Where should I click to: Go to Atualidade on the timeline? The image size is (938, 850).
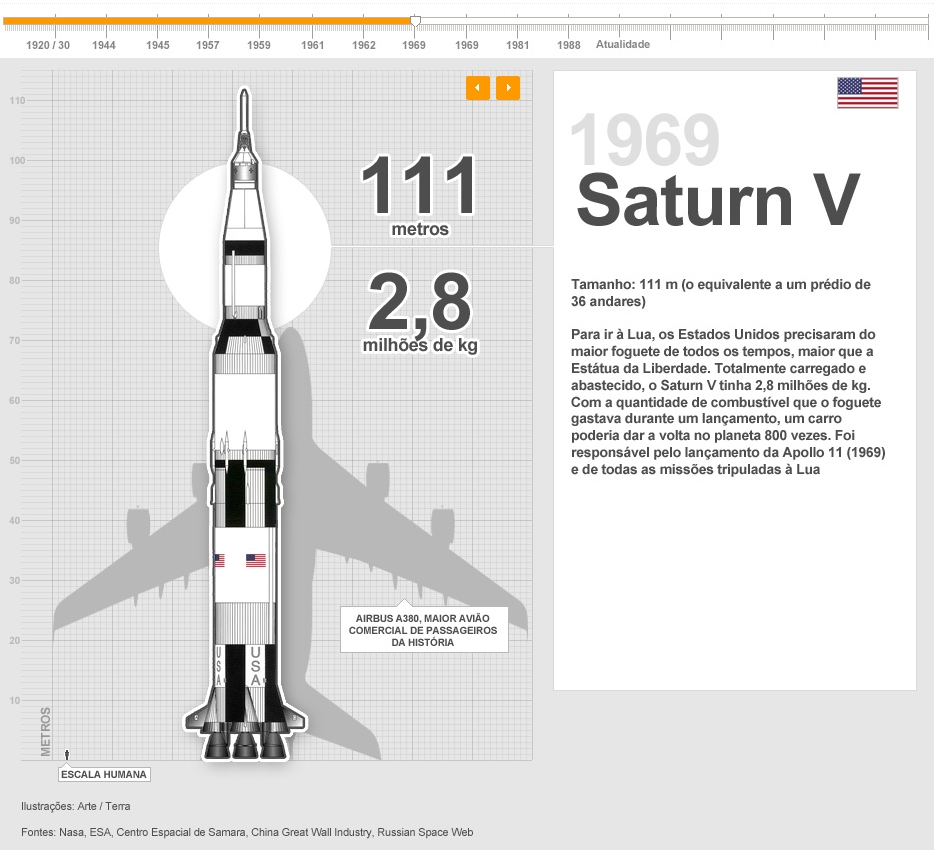click(623, 45)
